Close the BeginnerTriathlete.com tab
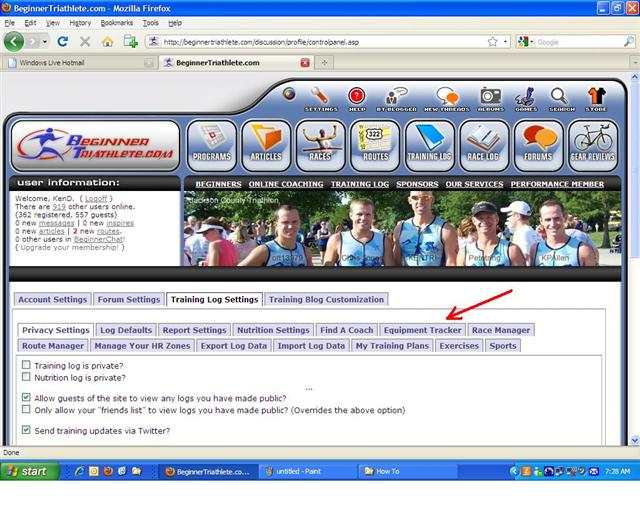Image resolution: width=640 pixels, height=513 pixels. click(x=305, y=63)
